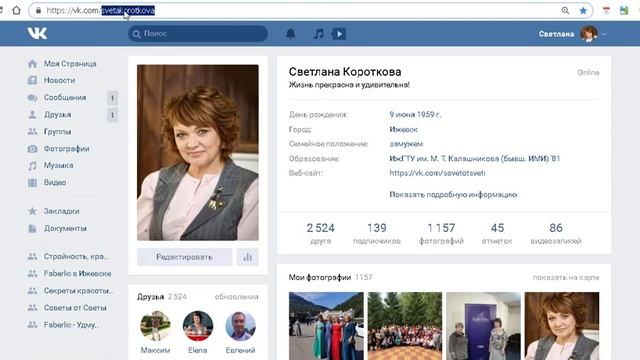
Task: Click the 2 524 друга counter
Action: tap(320, 233)
